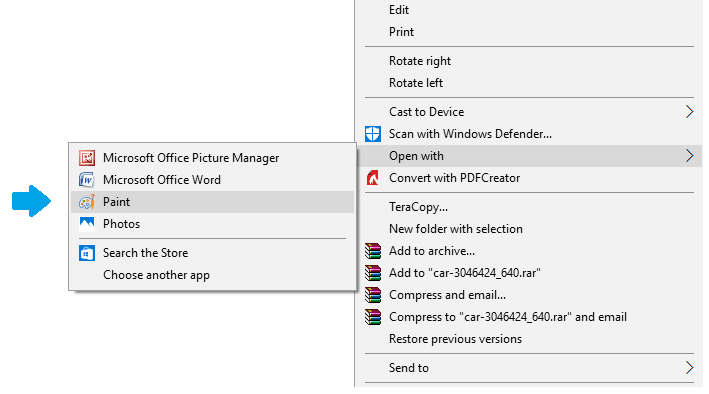The width and height of the screenshot is (709, 394).
Task: Click the Store bag icon
Action: [x=87, y=253]
